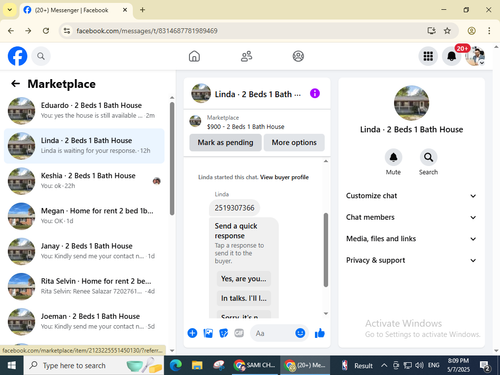500x375 pixels.
Task: Show hidden system tray icons
Action: click(x=384, y=366)
